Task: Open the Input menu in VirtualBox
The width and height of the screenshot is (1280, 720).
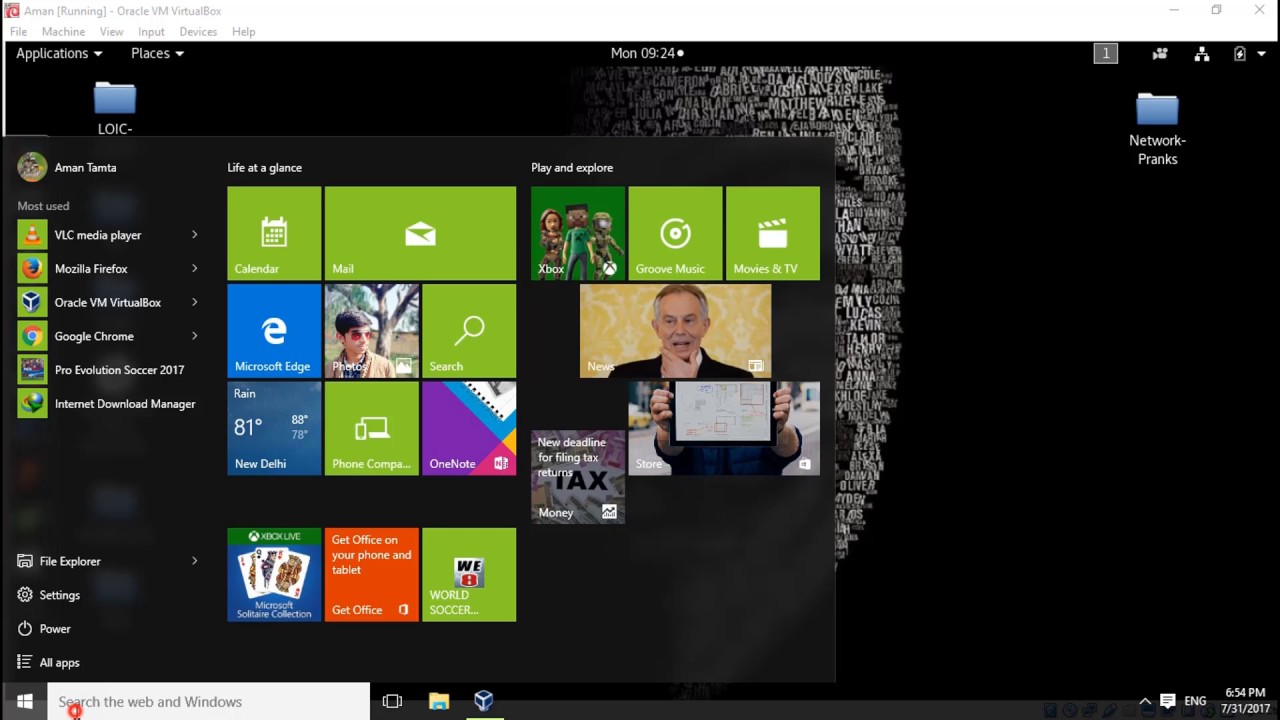Action: (x=151, y=32)
